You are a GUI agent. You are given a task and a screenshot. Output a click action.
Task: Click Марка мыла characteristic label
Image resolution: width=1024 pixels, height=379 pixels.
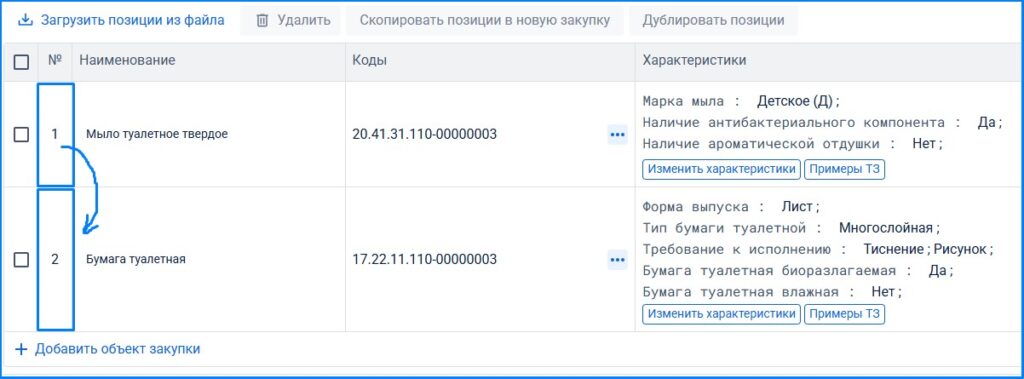click(683, 102)
